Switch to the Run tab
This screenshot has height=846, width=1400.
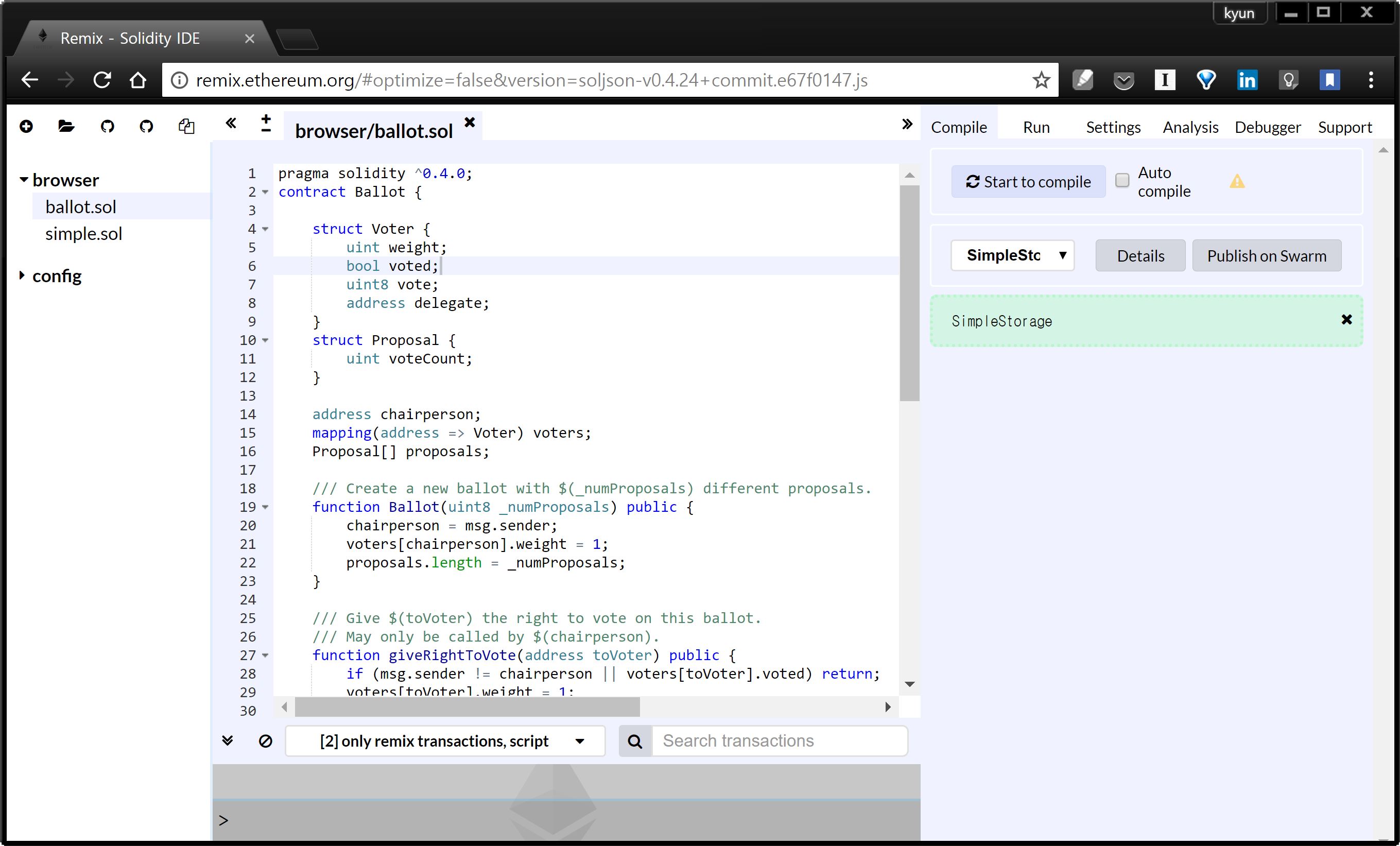click(x=1036, y=127)
